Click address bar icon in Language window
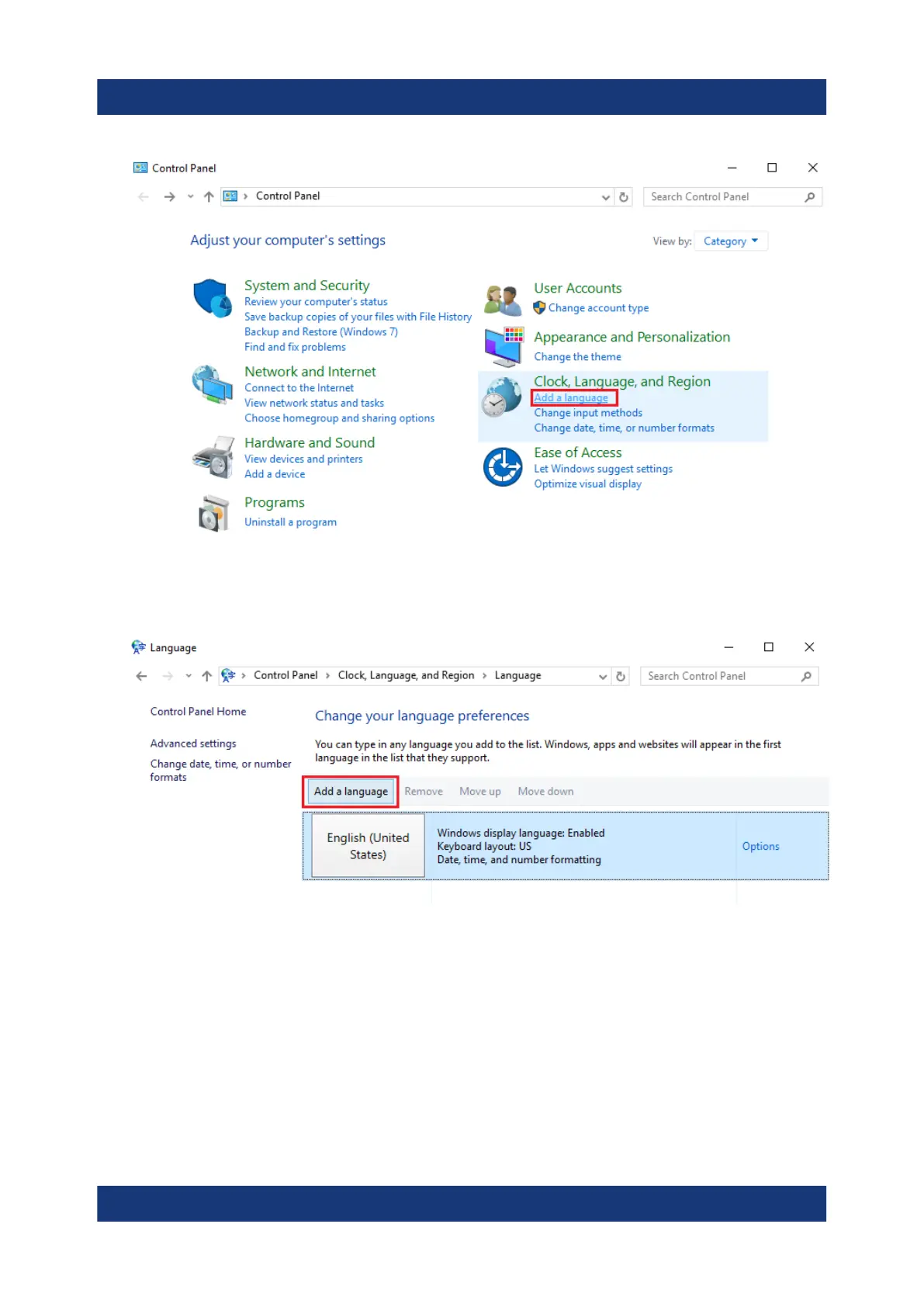The width and height of the screenshot is (924, 1307). [x=228, y=676]
